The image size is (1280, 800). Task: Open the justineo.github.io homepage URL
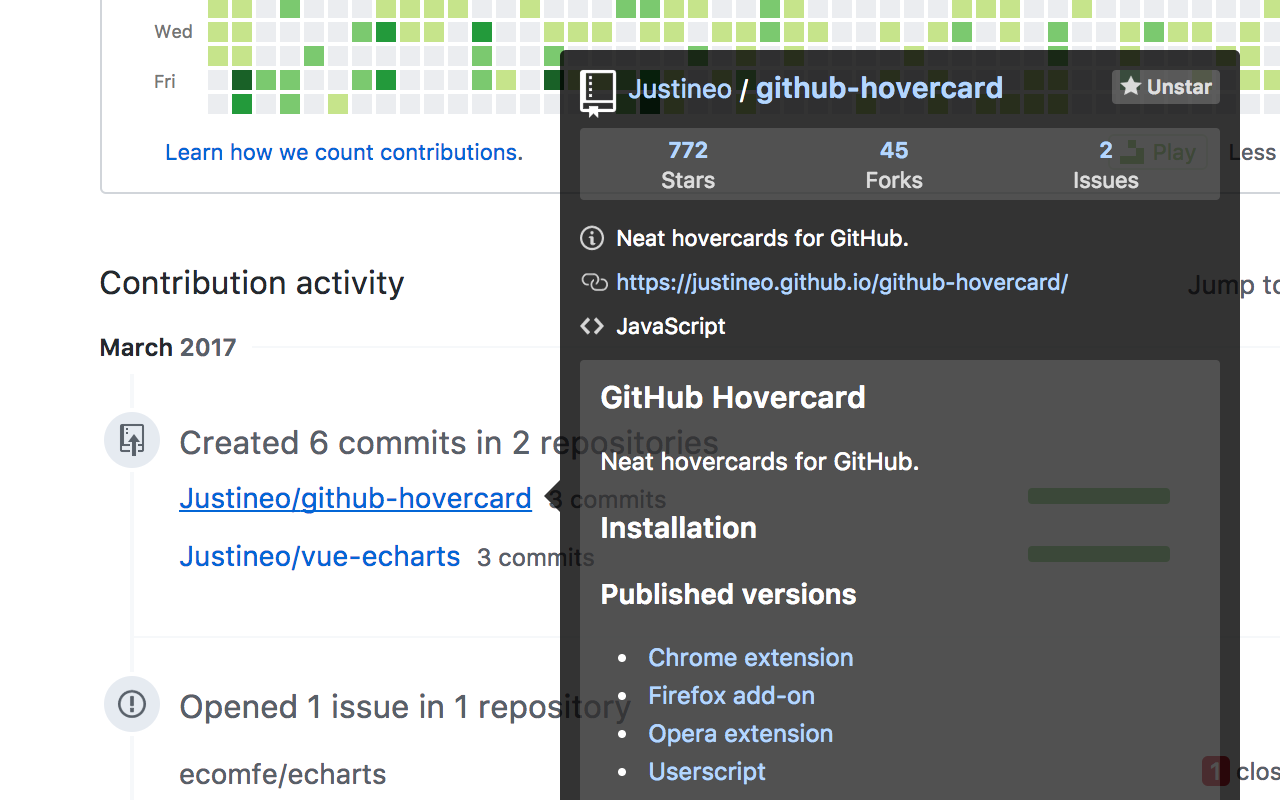click(x=842, y=282)
